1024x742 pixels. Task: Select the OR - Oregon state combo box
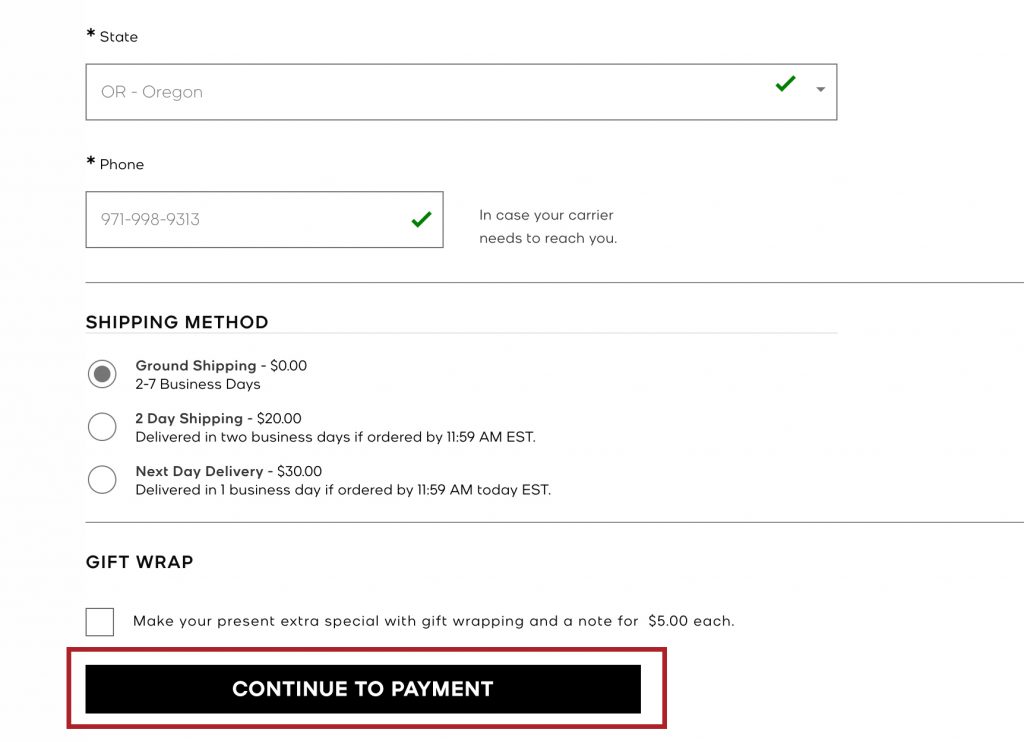pyautogui.click(x=430, y=92)
